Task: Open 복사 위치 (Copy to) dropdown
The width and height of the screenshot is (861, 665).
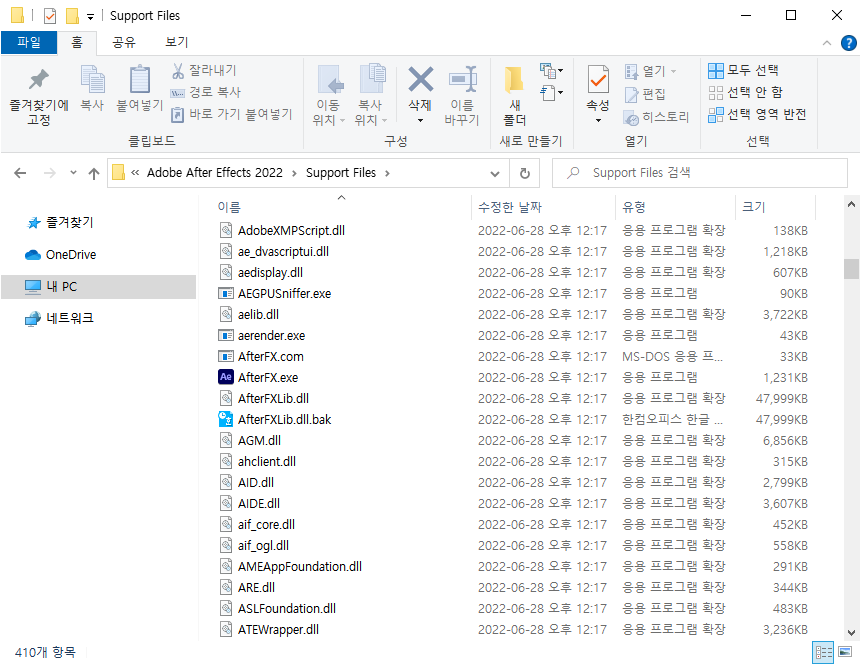Action: coord(371,96)
